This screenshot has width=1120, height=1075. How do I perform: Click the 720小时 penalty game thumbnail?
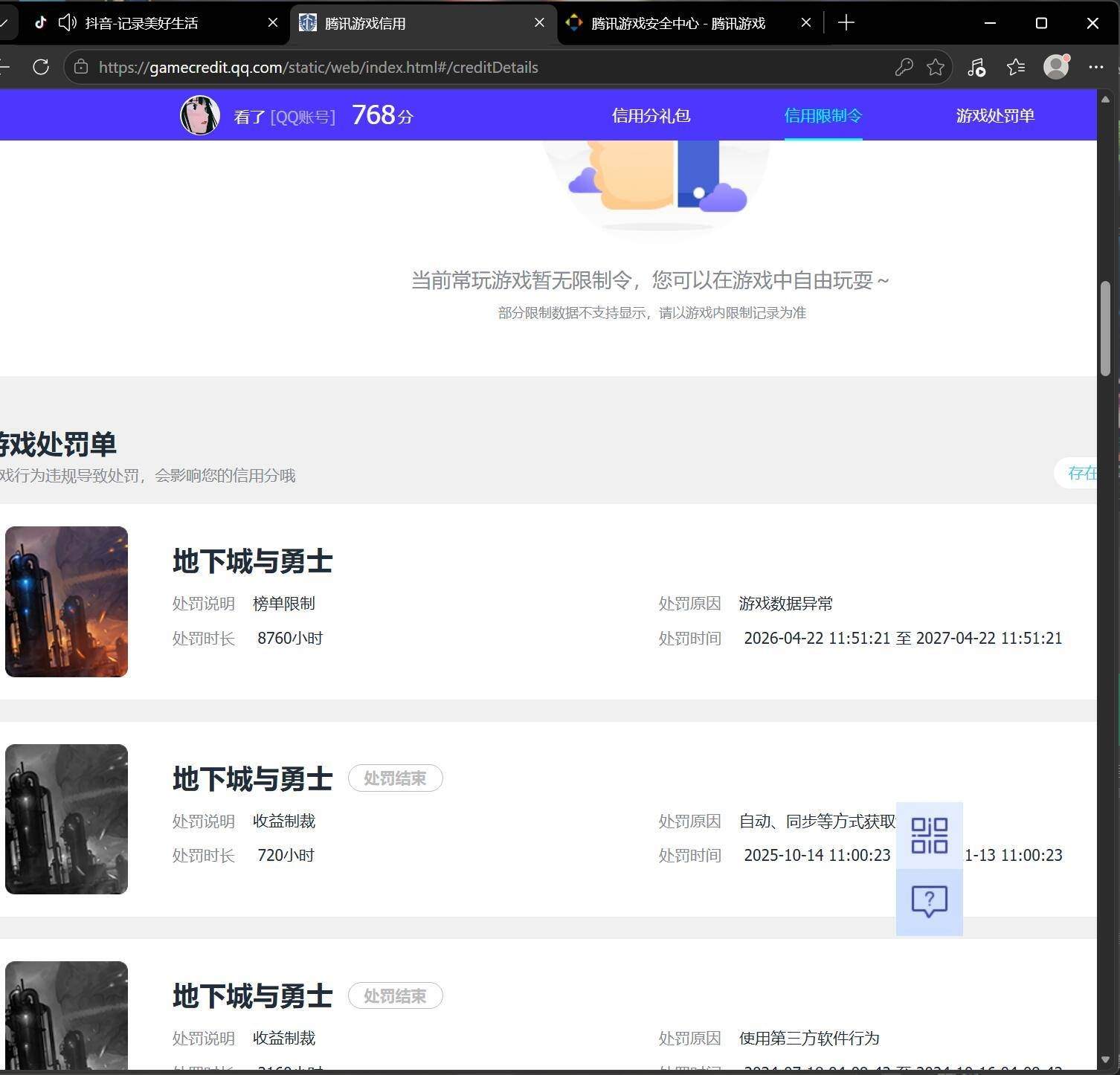[67, 819]
